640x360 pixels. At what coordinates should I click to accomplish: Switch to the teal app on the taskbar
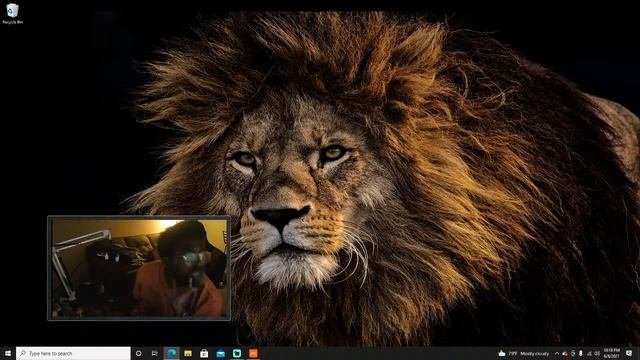click(x=237, y=353)
